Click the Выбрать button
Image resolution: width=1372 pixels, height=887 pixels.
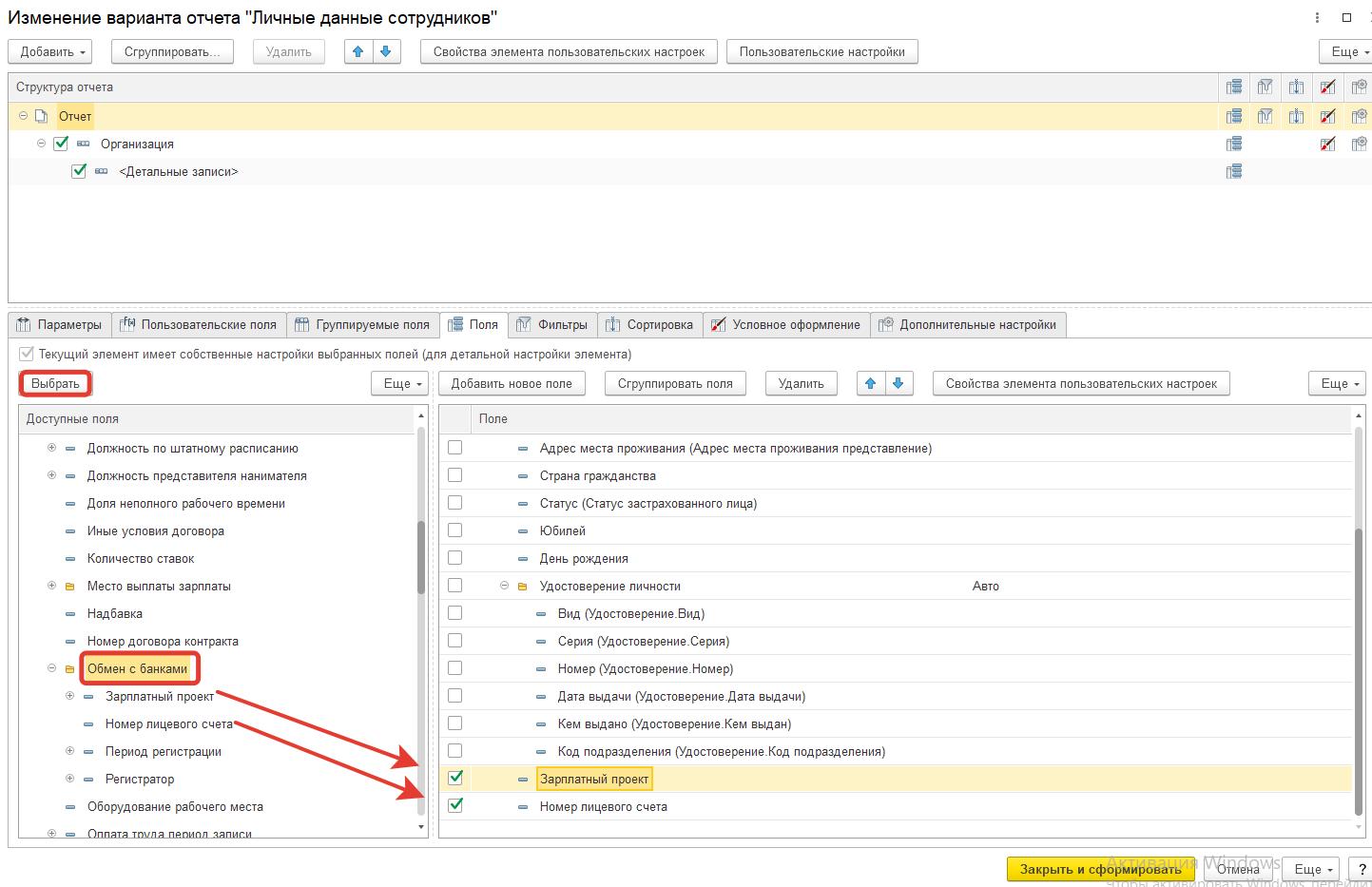click(x=55, y=383)
